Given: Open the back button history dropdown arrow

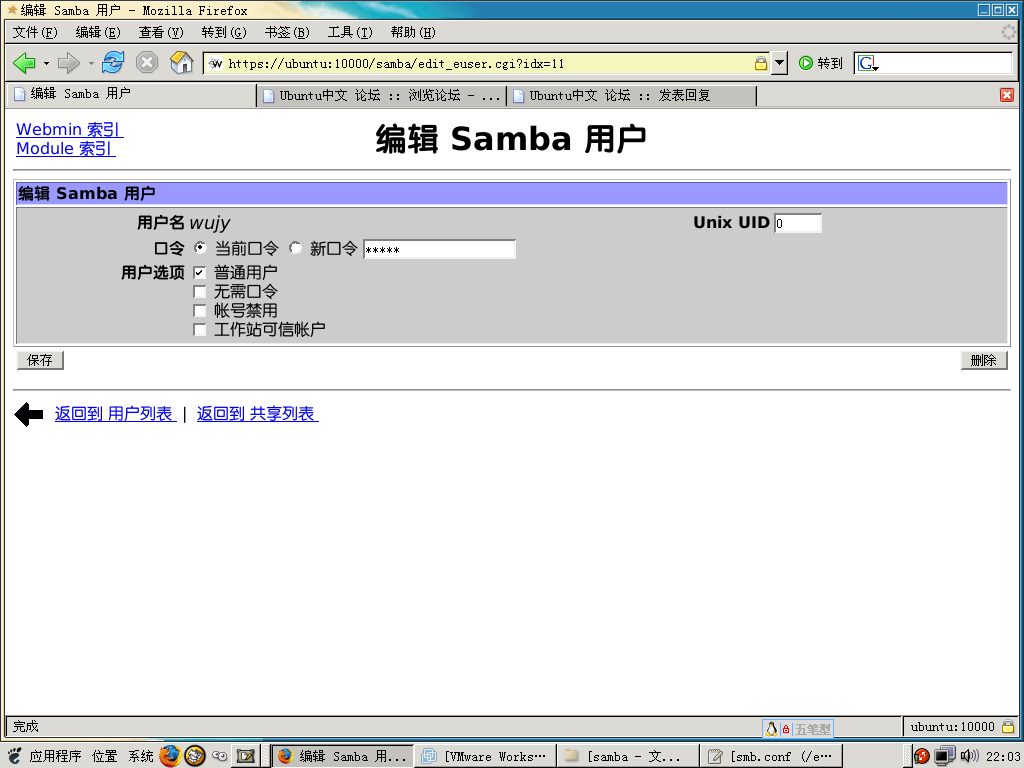Looking at the screenshot, I should click(x=46, y=63).
